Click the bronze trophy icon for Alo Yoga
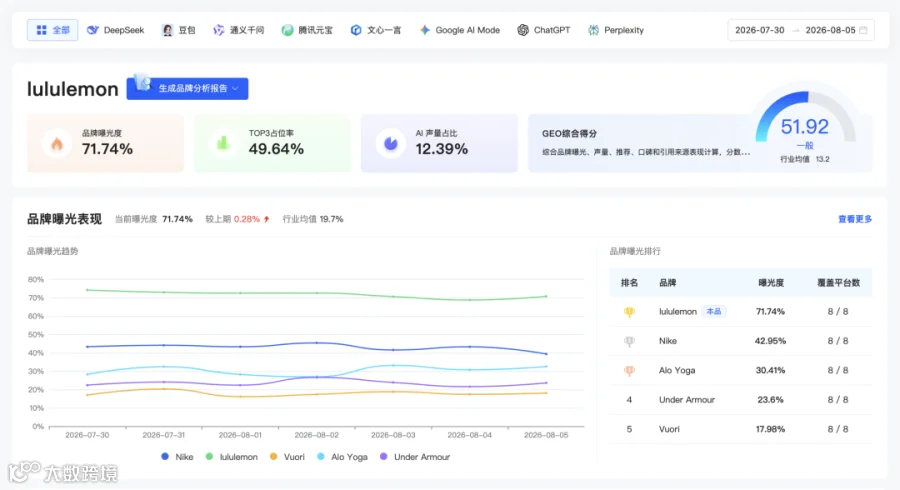 coord(629,371)
